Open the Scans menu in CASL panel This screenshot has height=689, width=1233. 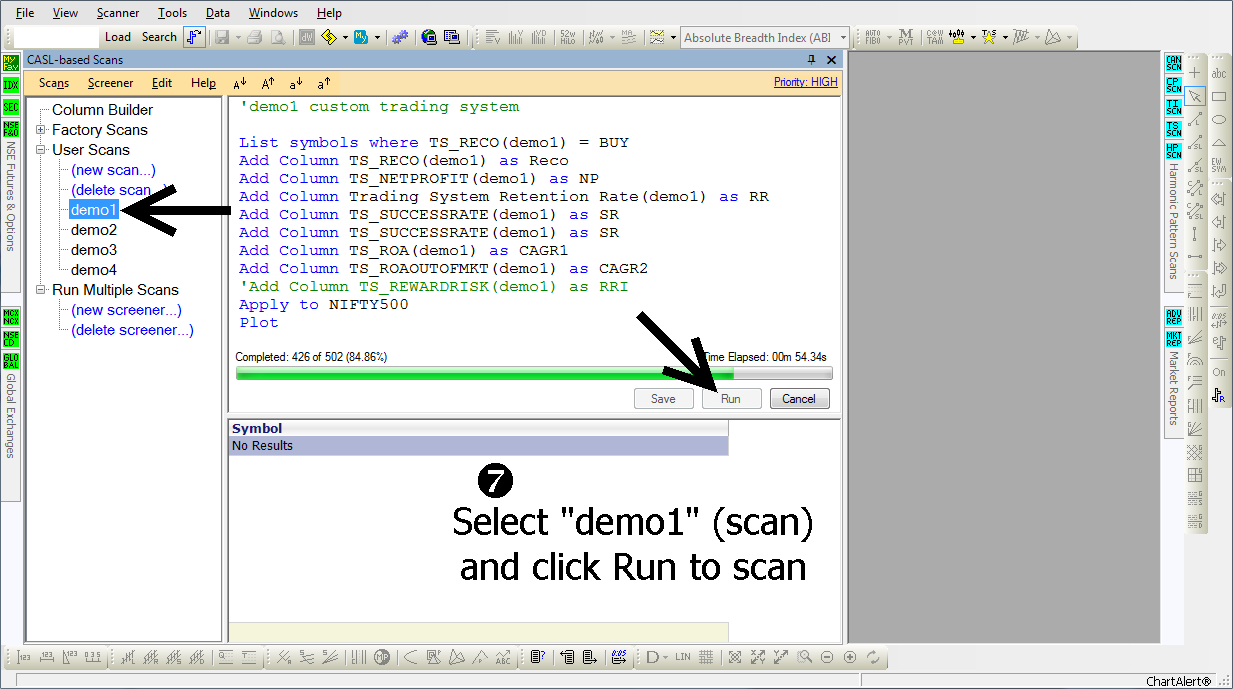pos(54,83)
